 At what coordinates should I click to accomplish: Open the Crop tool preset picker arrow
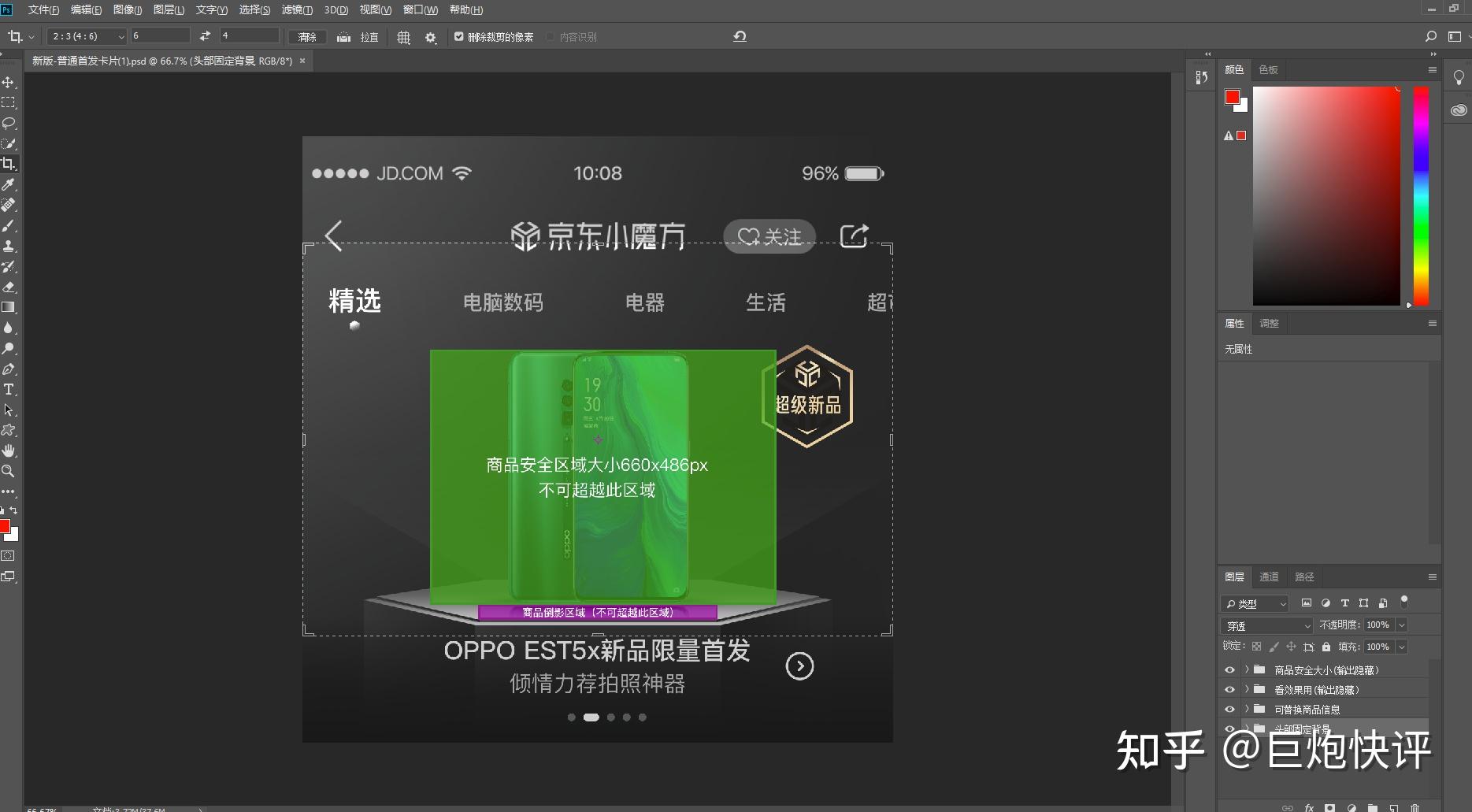pos(32,37)
